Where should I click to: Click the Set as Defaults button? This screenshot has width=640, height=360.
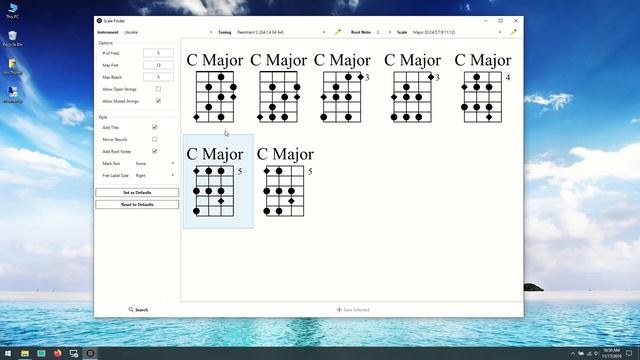point(137,192)
